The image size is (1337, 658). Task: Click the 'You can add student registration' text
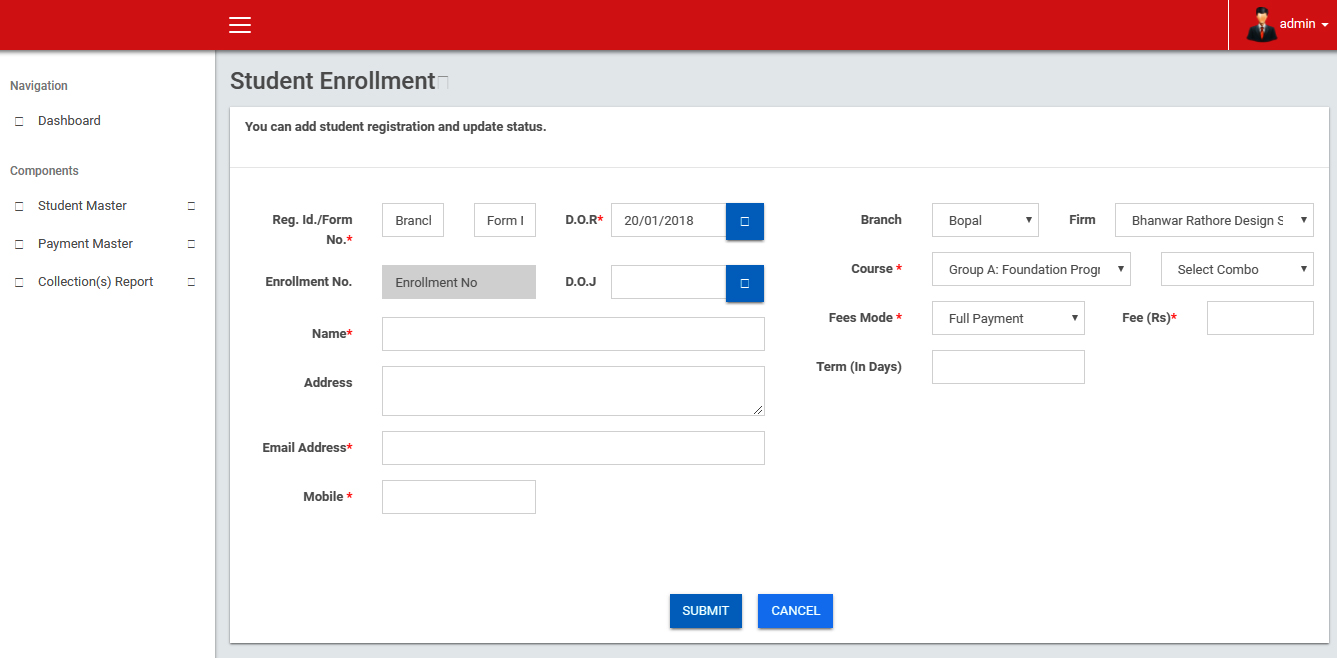pos(395,127)
